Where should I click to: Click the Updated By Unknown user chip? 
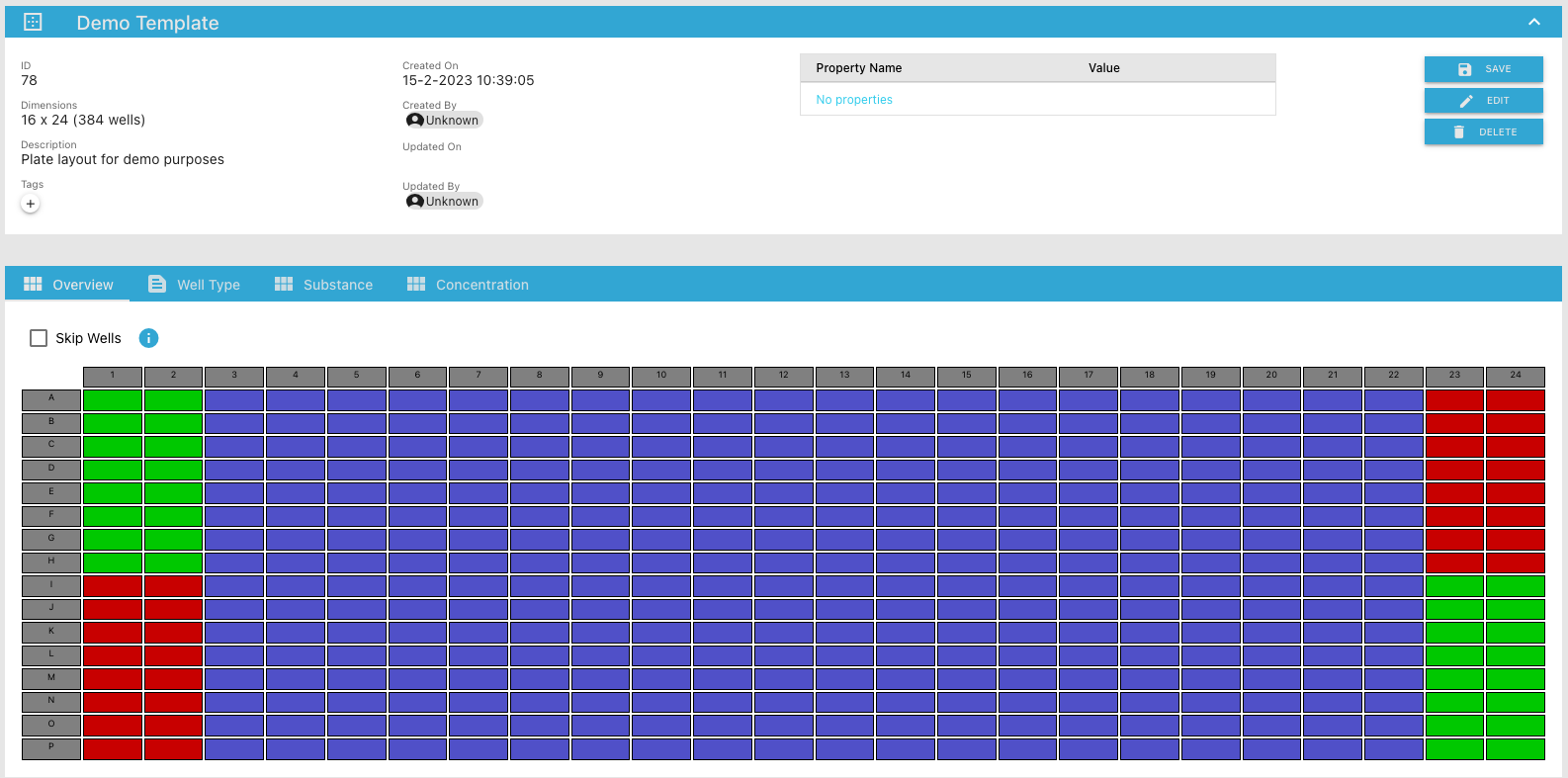click(x=443, y=202)
